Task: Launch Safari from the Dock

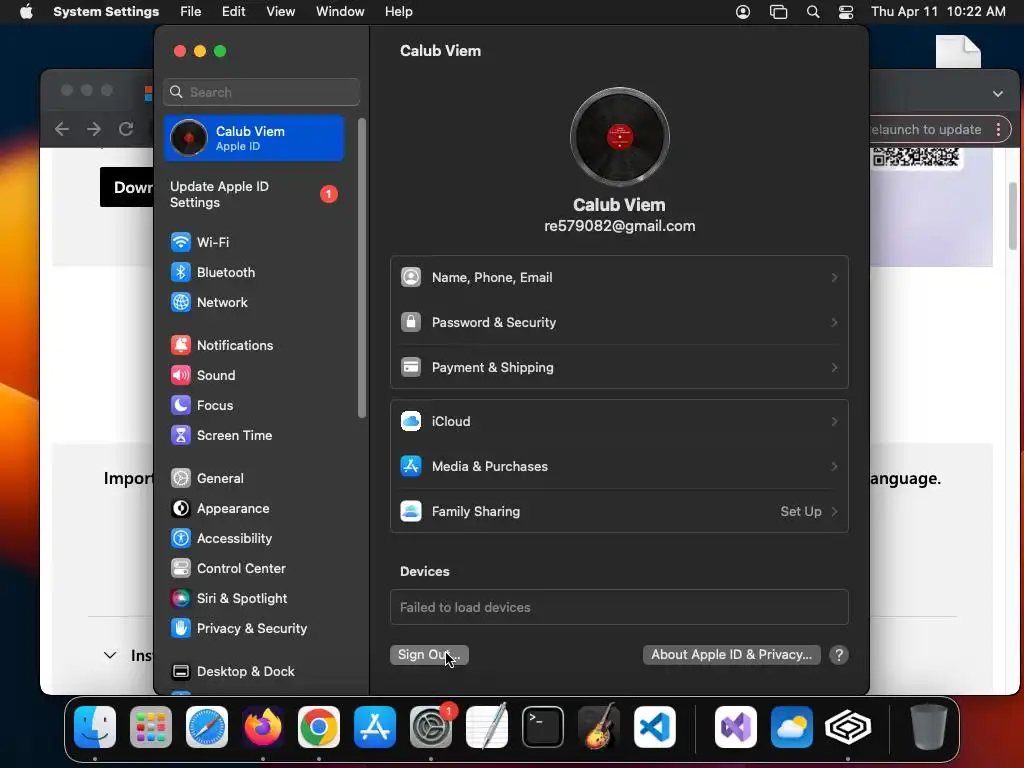Action: click(x=207, y=727)
